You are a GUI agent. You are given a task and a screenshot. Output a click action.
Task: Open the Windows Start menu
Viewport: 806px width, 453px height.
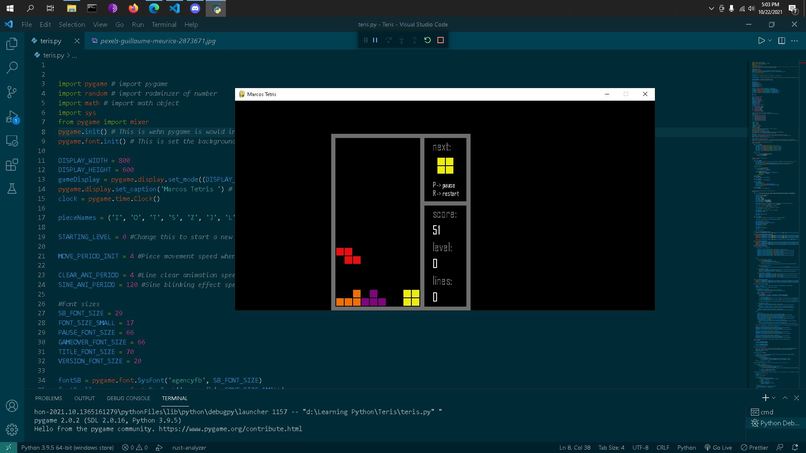(x=10, y=8)
